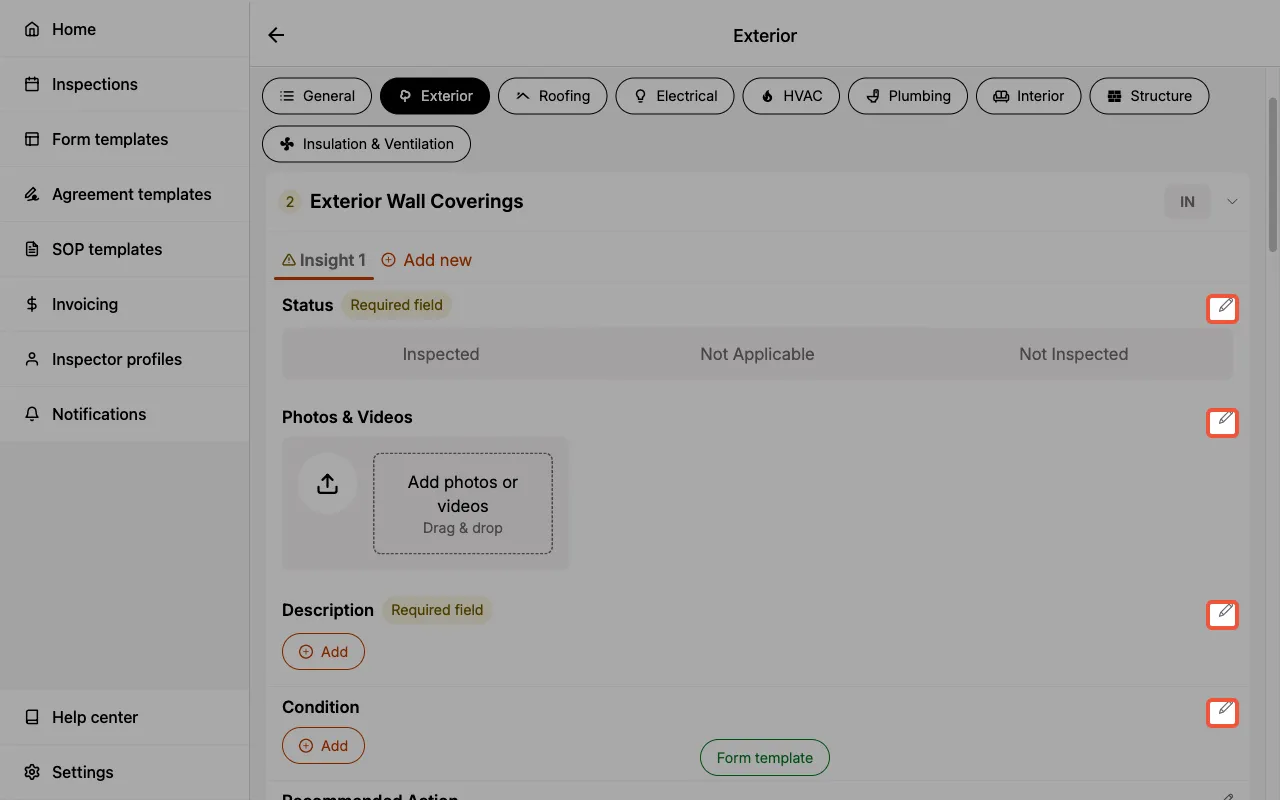Expand the Exterior Wall Coverings section chevron
1280x800 pixels.
click(x=1231, y=201)
